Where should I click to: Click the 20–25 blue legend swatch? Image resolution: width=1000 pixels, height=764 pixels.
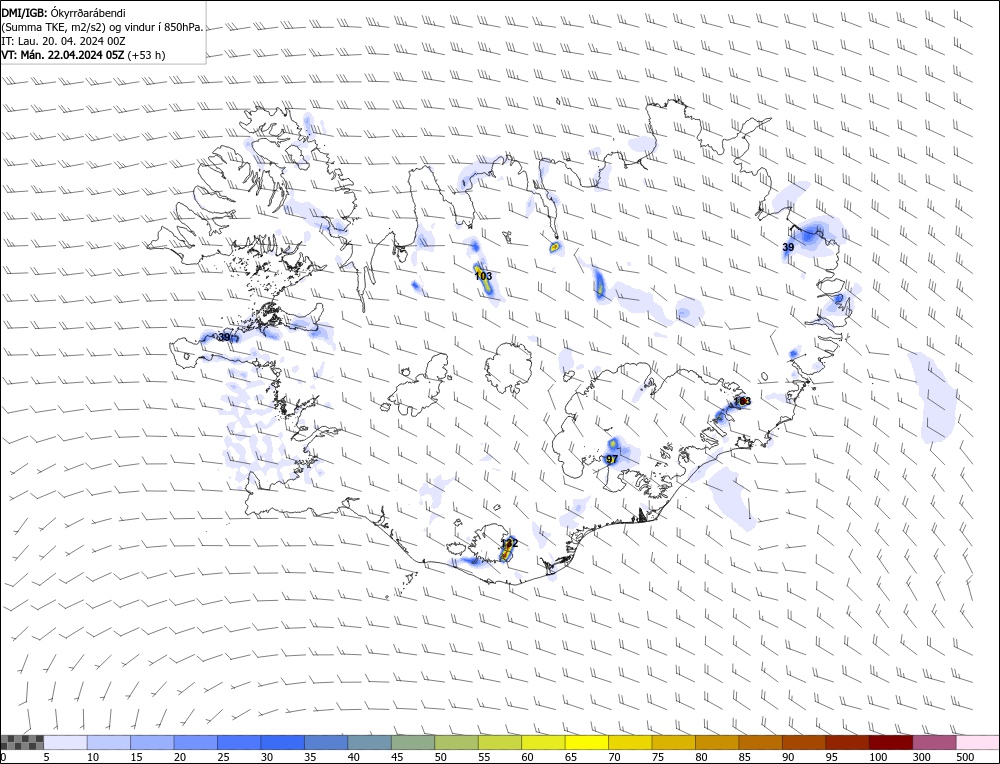pos(196,742)
